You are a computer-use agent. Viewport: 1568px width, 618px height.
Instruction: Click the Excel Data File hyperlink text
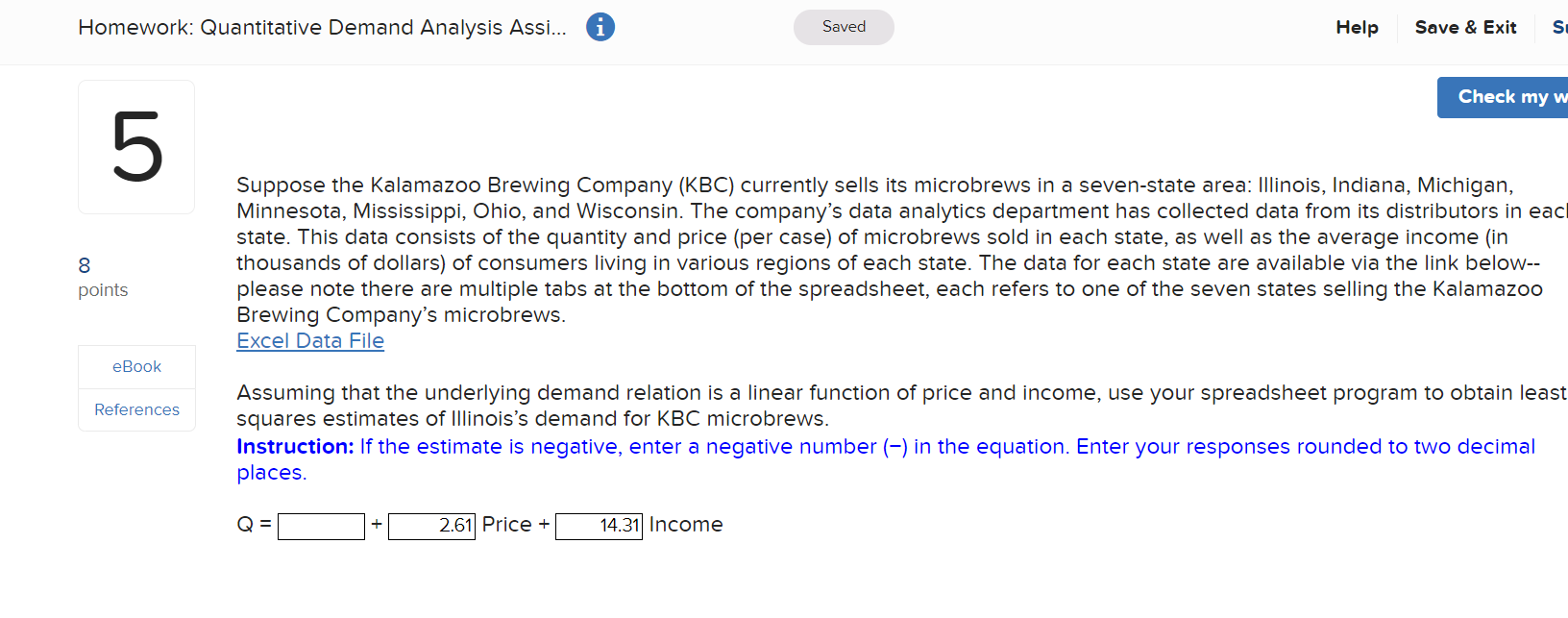[309, 340]
